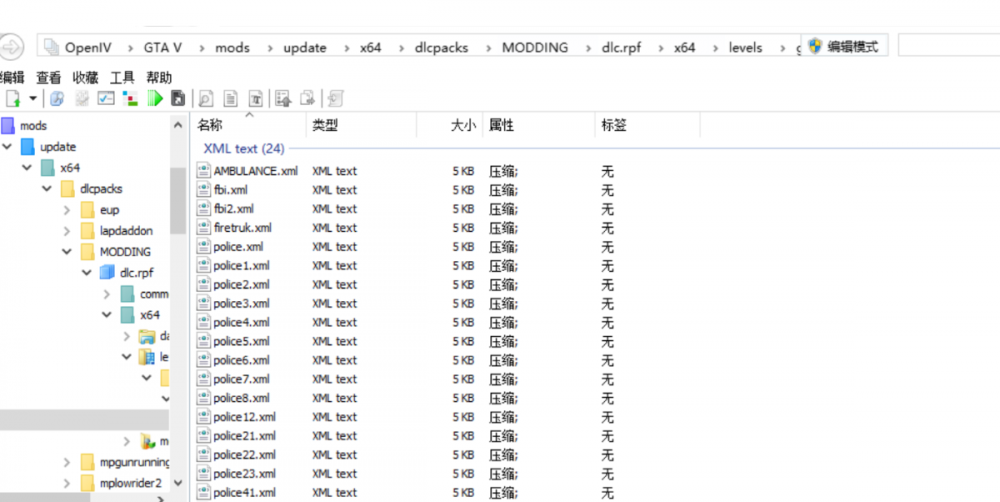Click the red-green blocks toolbar icon

[130, 98]
